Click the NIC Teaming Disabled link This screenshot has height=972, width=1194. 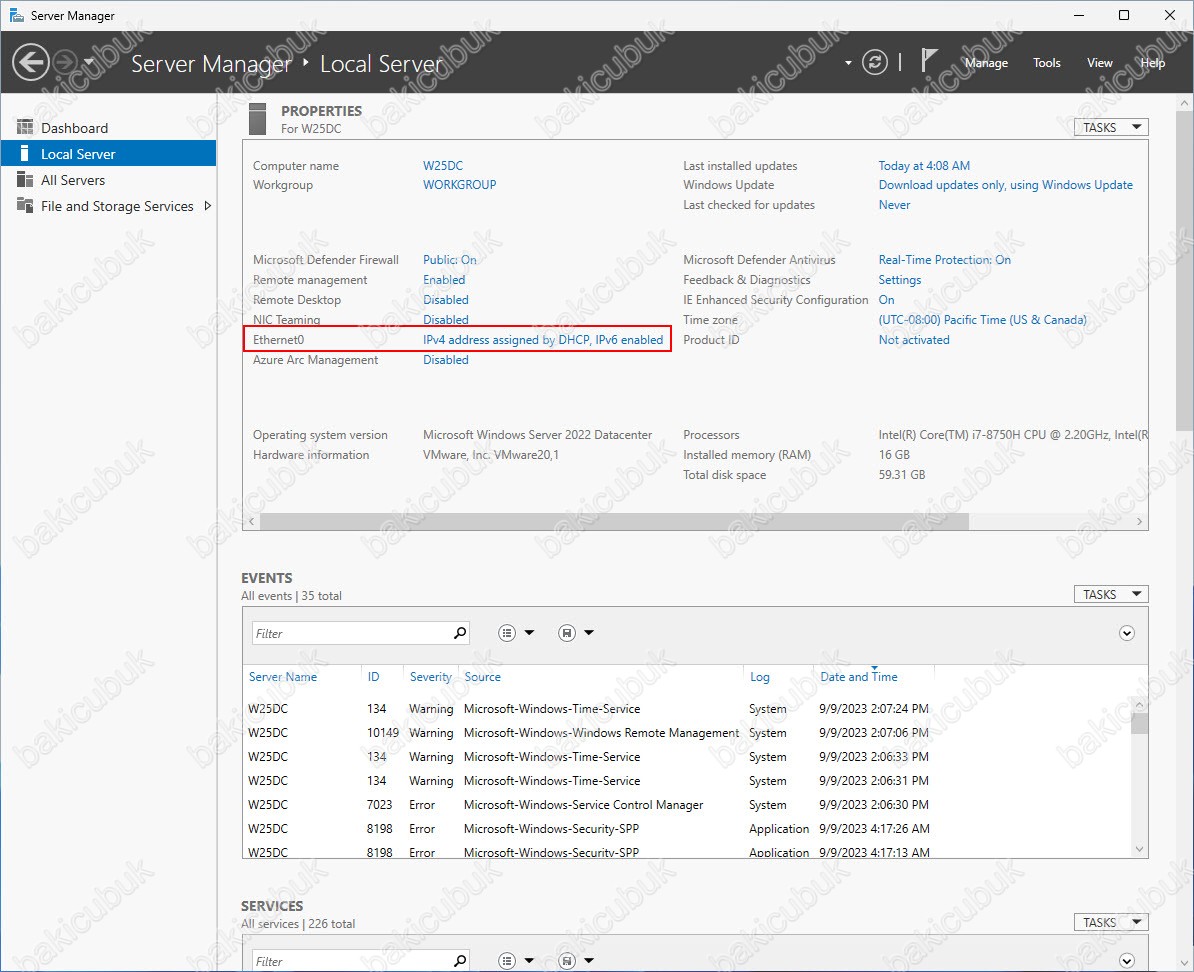click(445, 319)
